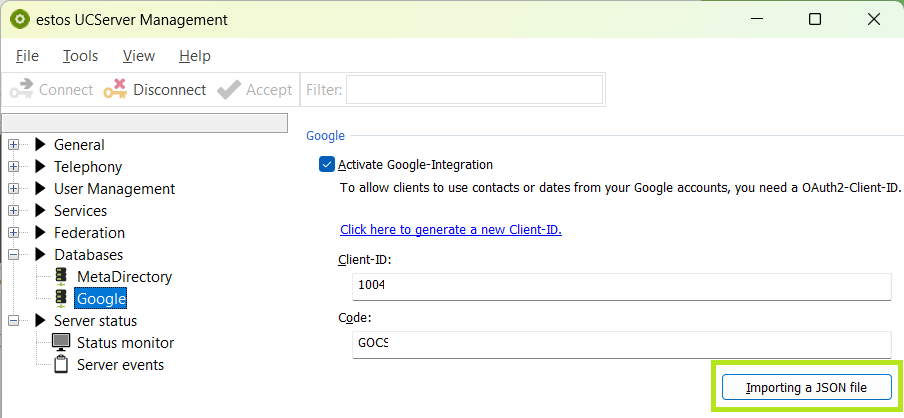Open the generate new Client-ID link
The height and width of the screenshot is (418, 904).
pyautogui.click(x=451, y=229)
